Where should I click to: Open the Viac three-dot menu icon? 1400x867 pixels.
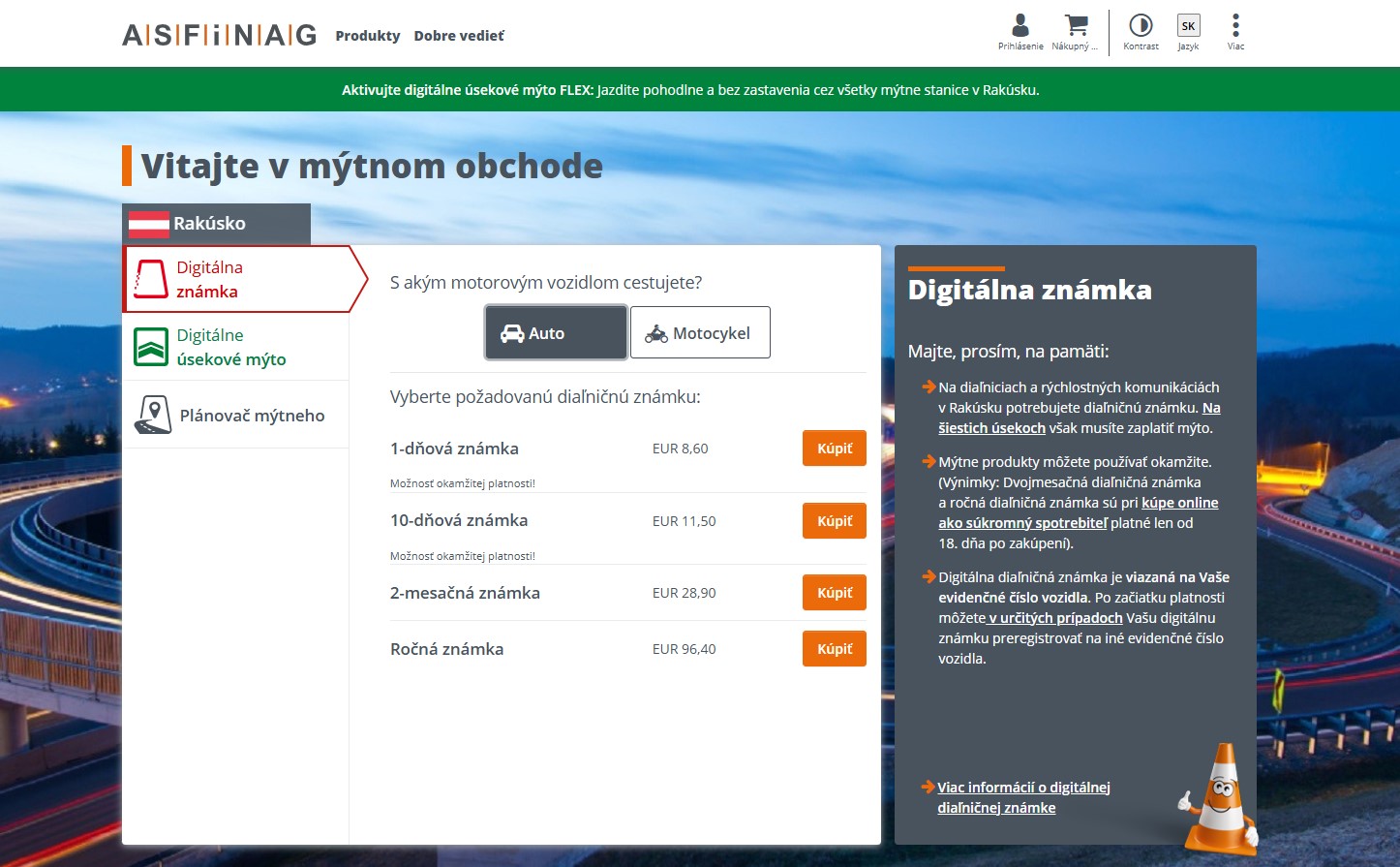click(x=1234, y=26)
